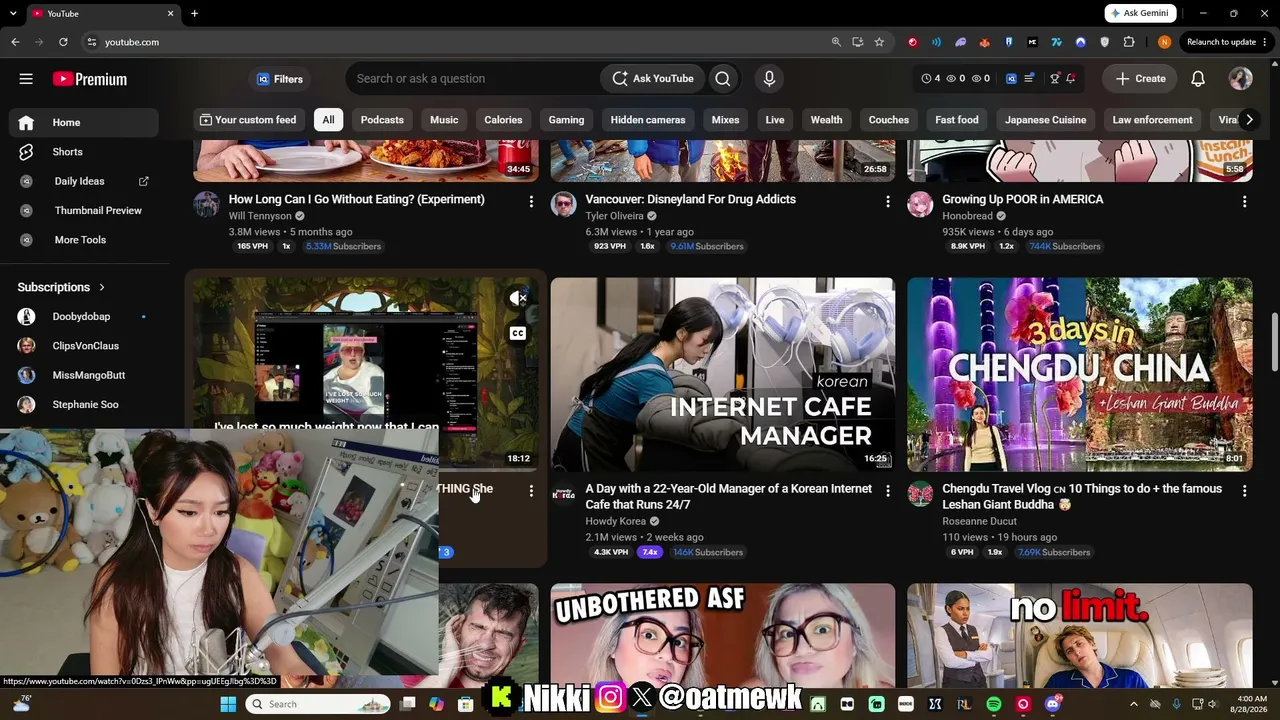Image resolution: width=1280 pixels, height=720 pixels.
Task: Select the Wealth filter chip
Action: pos(826,120)
